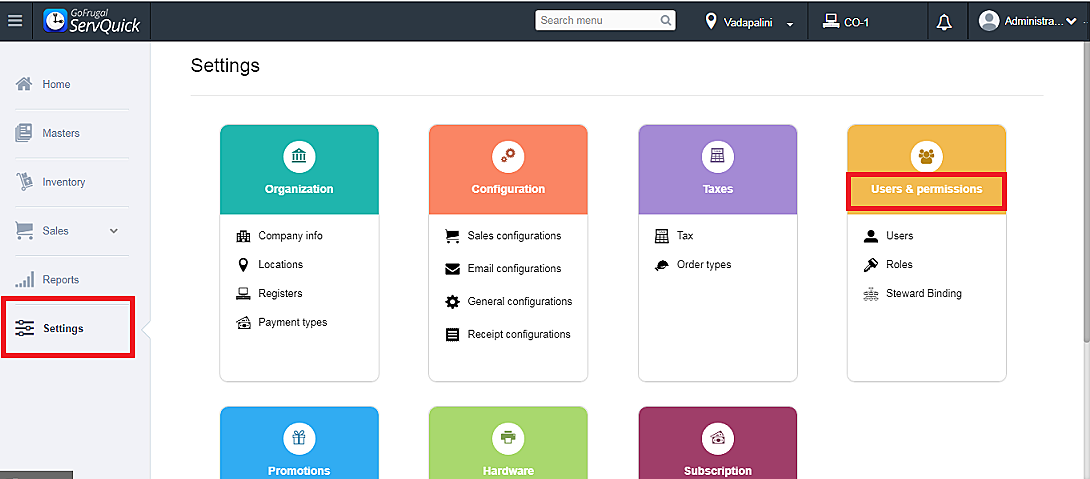
Task: Open General configurations
Action: pos(520,301)
